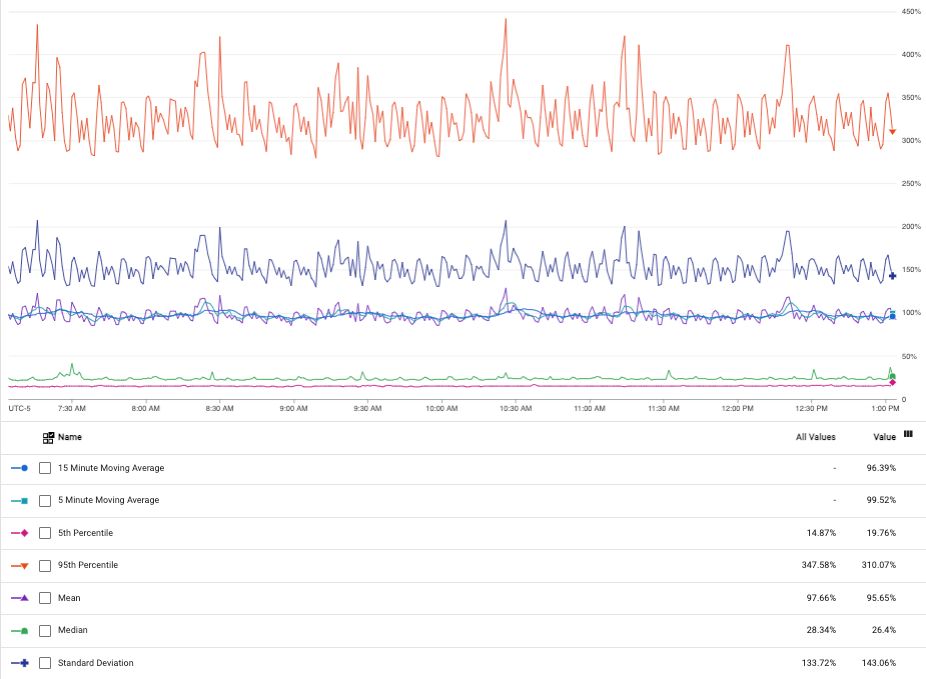This screenshot has height=679, width=926.
Task: Check the Median checkbox
Action: [x=44, y=630]
